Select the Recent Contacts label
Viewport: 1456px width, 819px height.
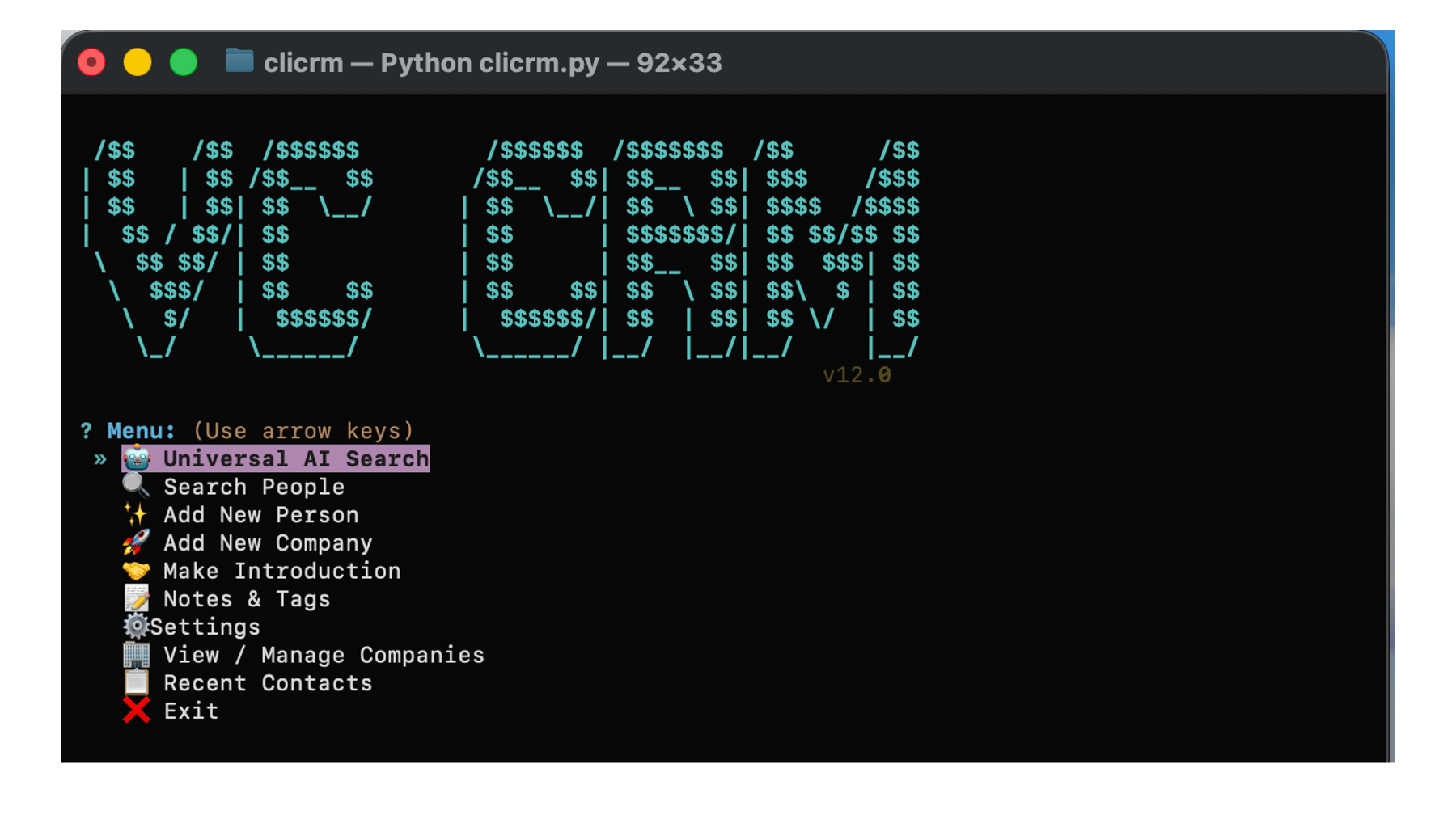pos(268,683)
